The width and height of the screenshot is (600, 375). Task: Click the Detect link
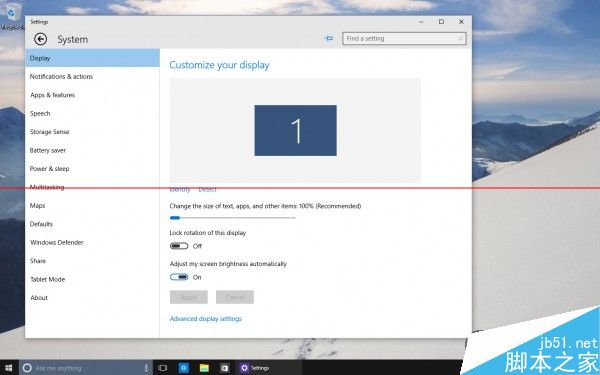coord(207,189)
